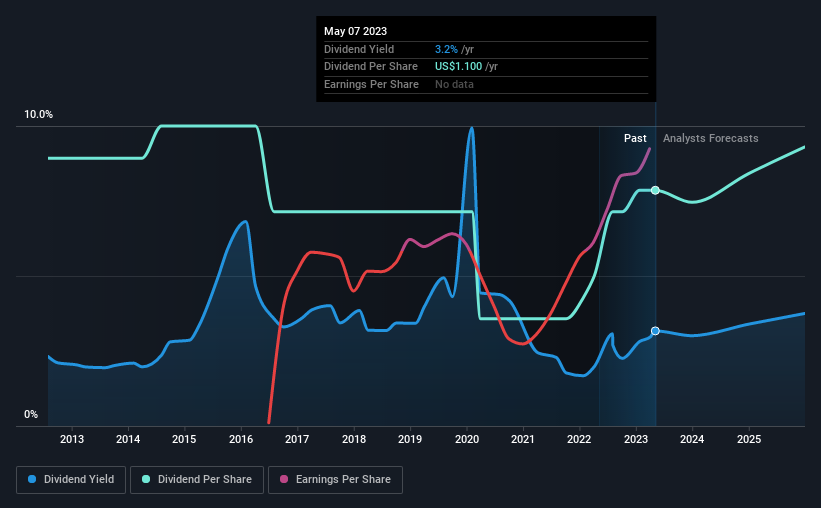
Task: Click the 'May 07 2023' tooltip date
Action: [x=356, y=31]
